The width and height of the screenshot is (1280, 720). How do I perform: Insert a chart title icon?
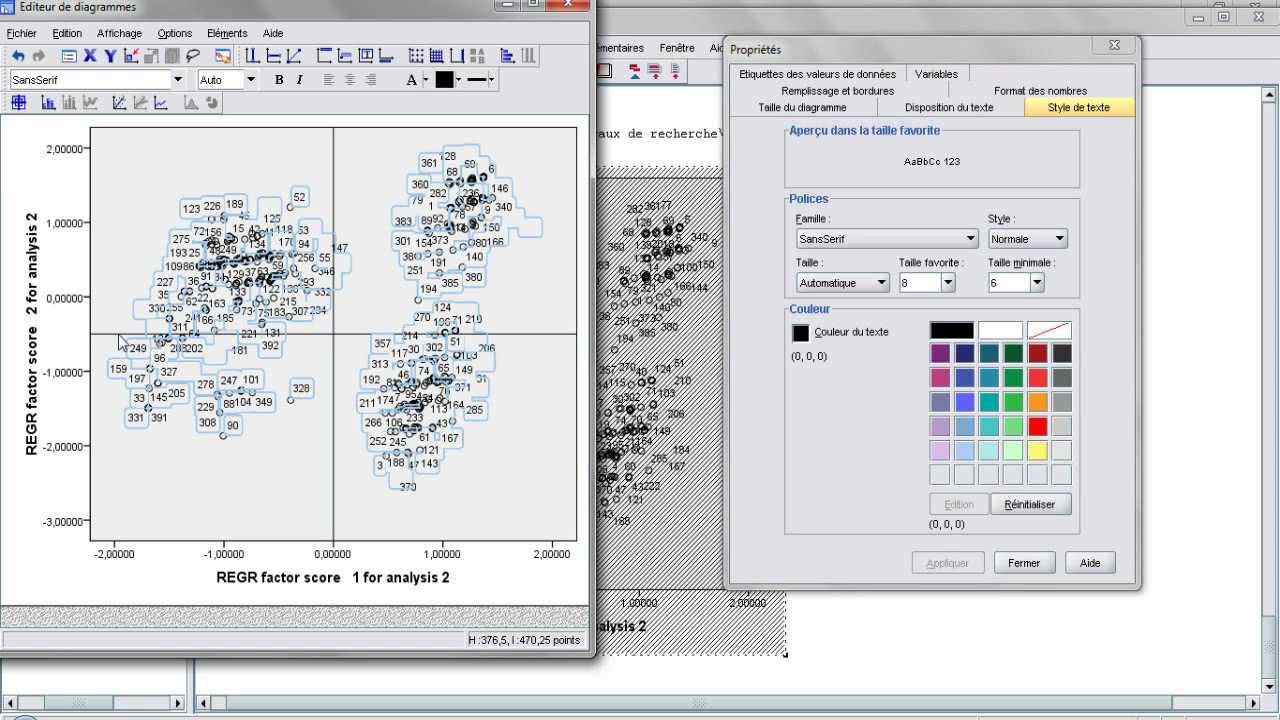(x=324, y=56)
